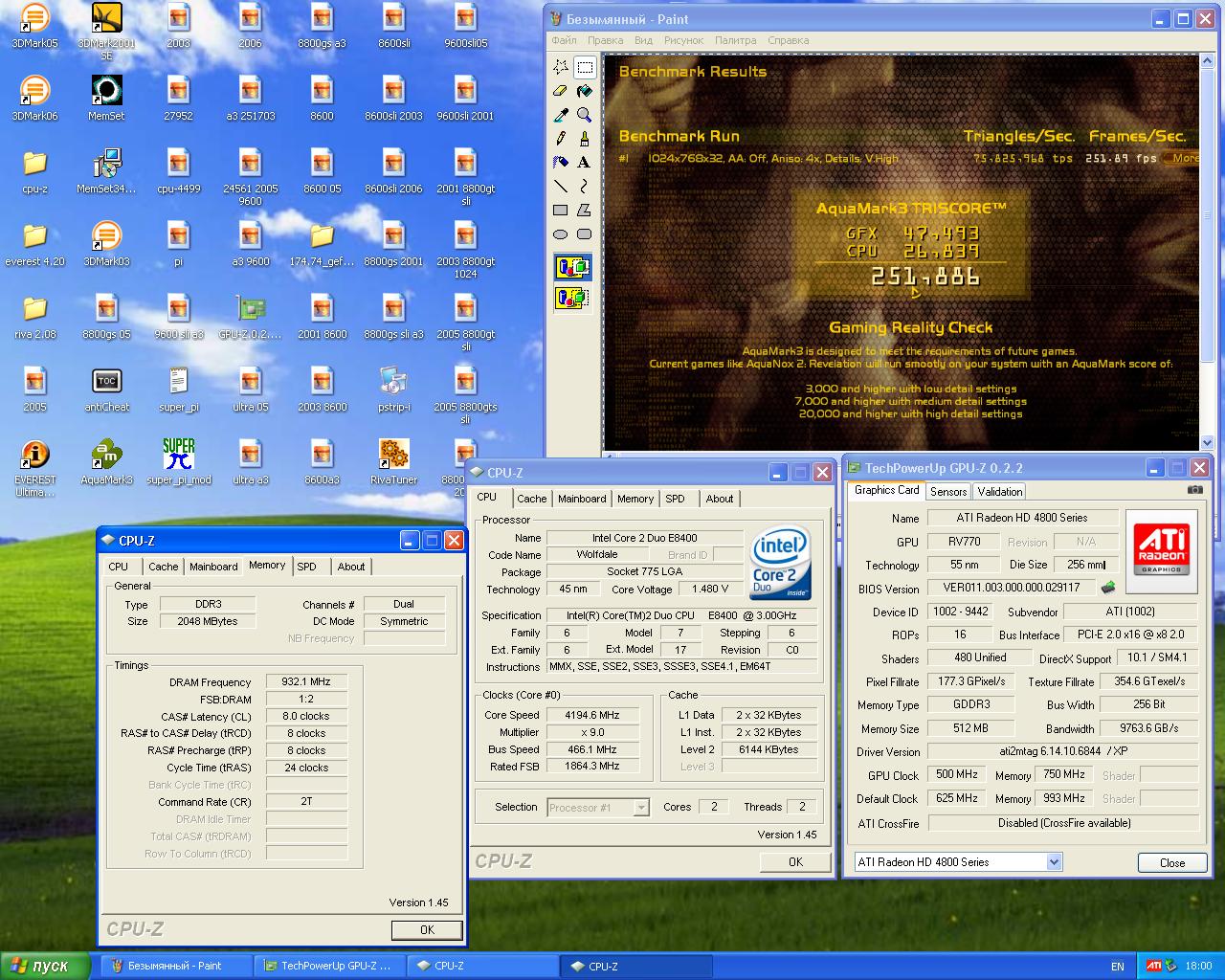Open the graphics card dropdown in GPU-Z
The width and height of the screenshot is (1225, 980).
1054,861
